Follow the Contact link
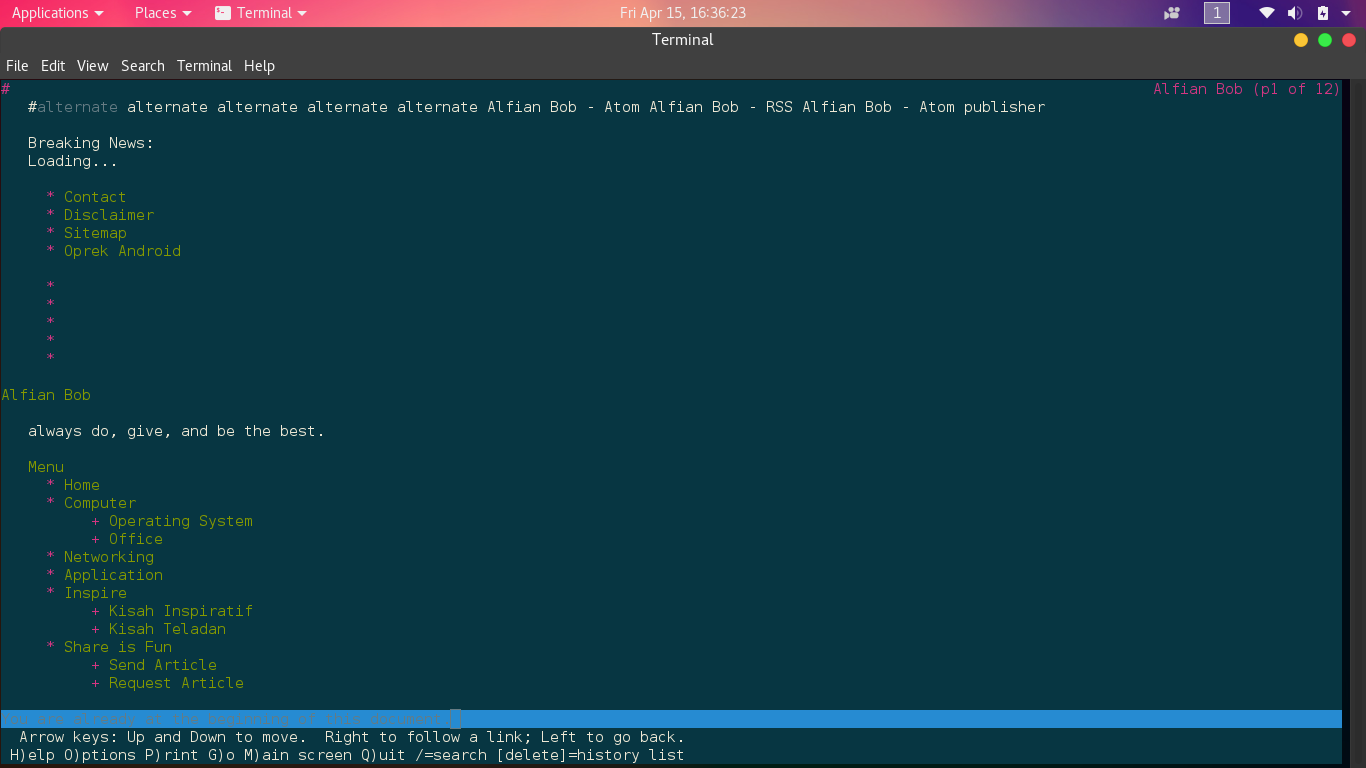This screenshot has height=768, width=1366. 95,197
